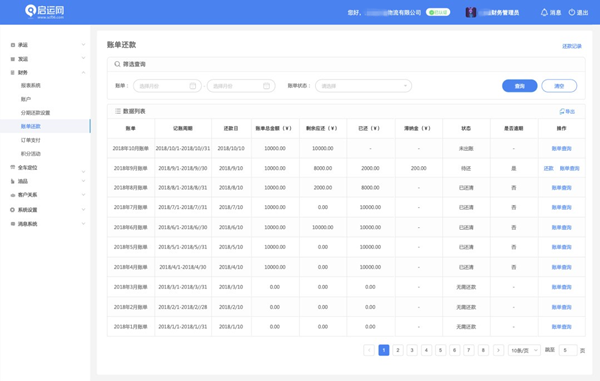Open 积分活动 in sidebar
This screenshot has height=381, width=600.
[x=31, y=153]
